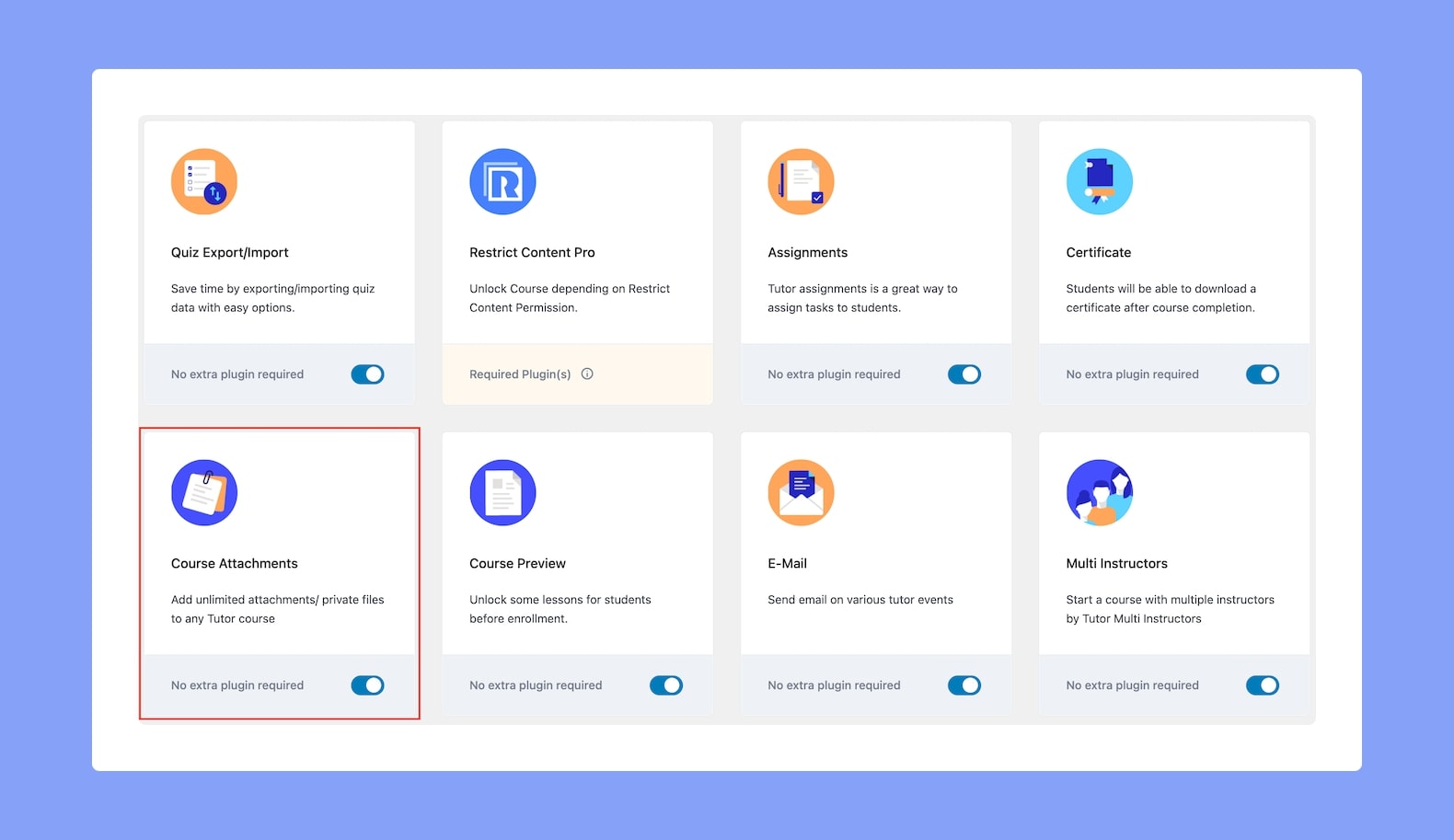Click 'No extra plugin required' under E-Mail
This screenshot has width=1454, height=840.
[834, 685]
